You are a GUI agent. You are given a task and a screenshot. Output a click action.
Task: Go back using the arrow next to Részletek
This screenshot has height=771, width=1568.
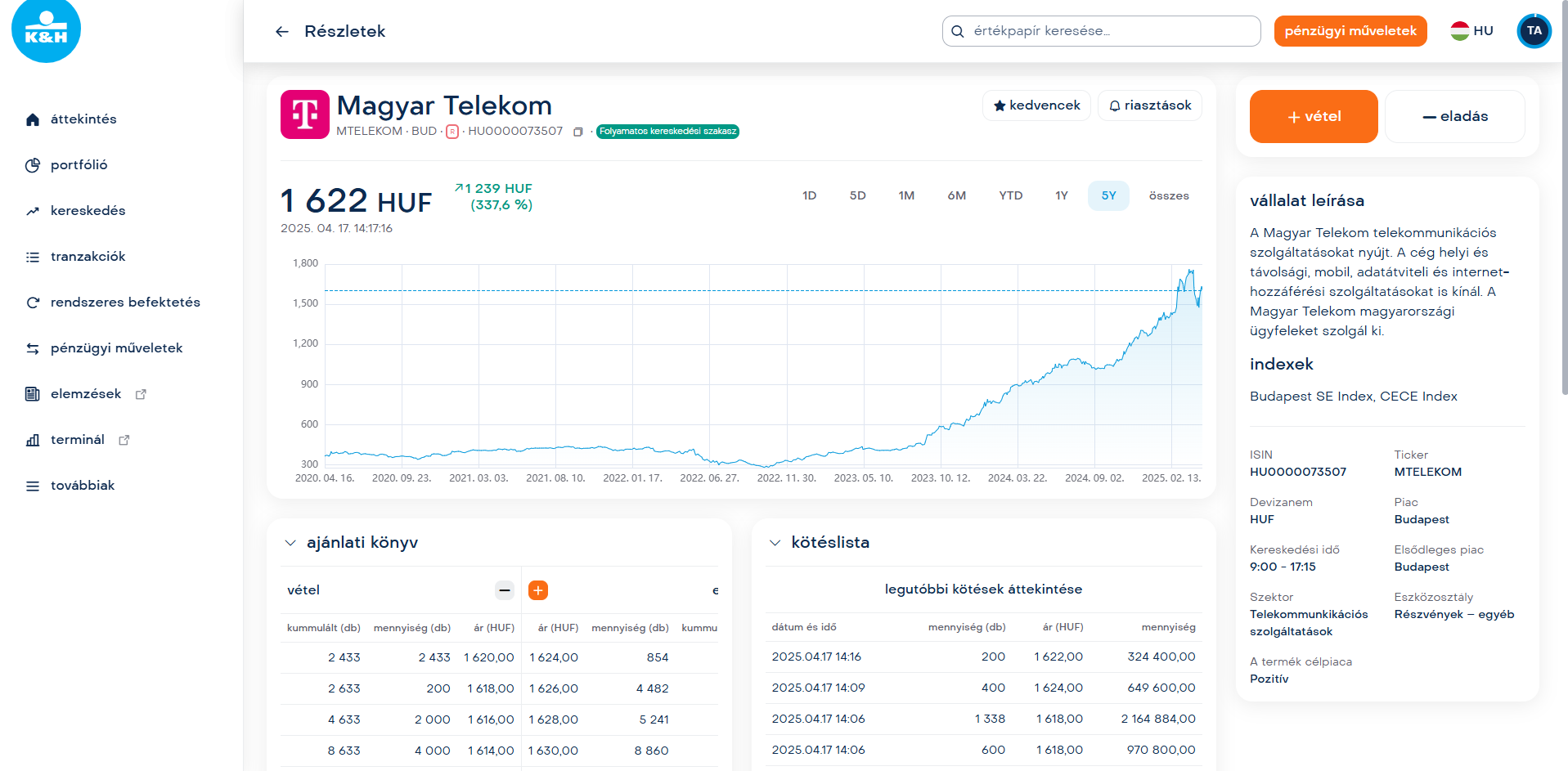click(x=282, y=32)
